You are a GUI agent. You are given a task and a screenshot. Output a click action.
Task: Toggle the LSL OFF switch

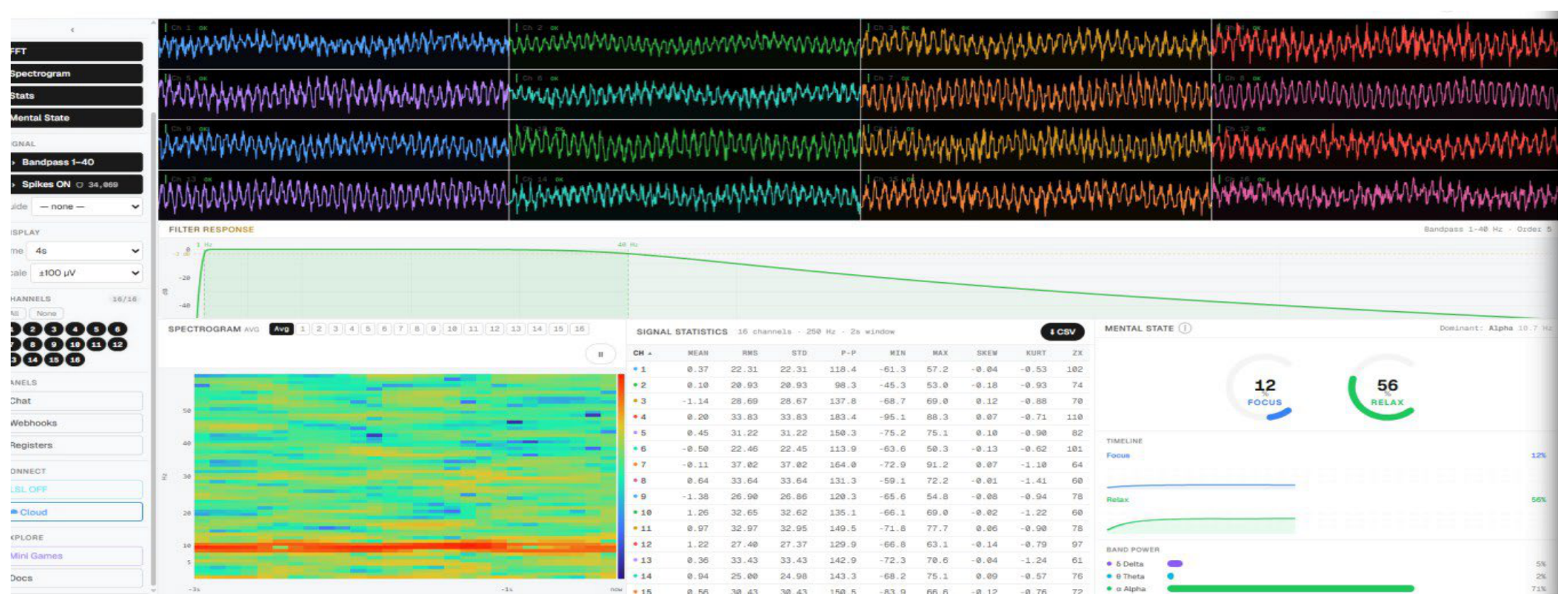click(76, 490)
